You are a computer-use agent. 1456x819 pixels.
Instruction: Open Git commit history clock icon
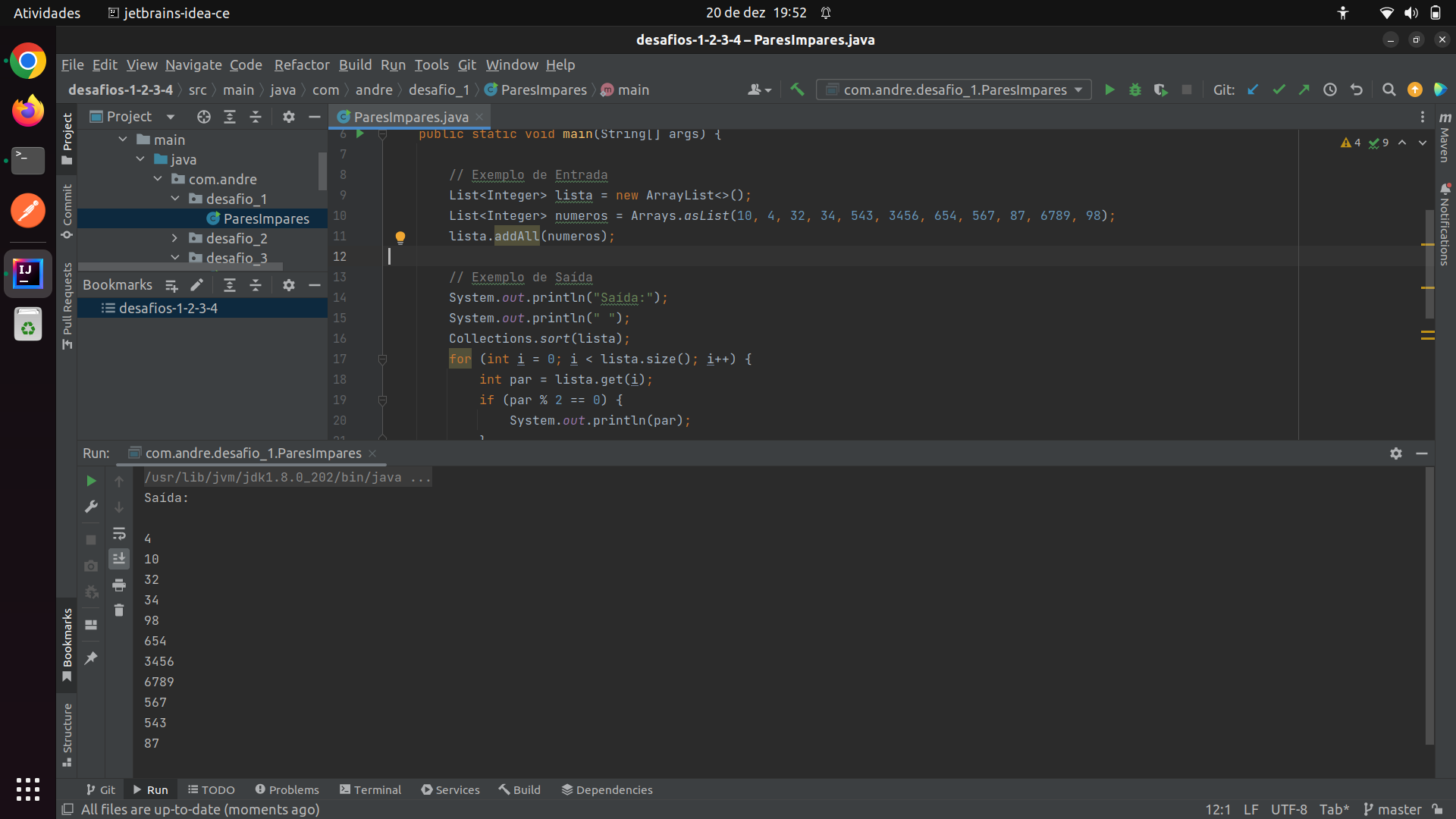tap(1330, 89)
